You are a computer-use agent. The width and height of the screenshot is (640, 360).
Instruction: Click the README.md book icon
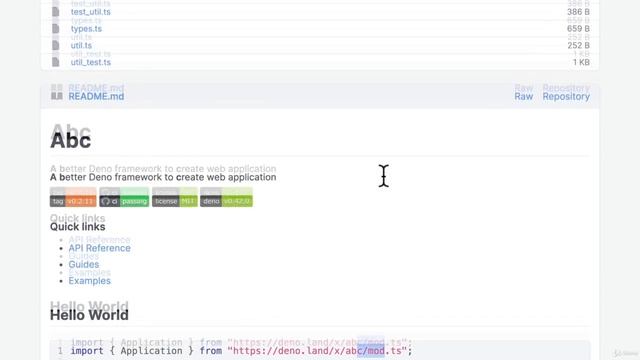click(x=57, y=96)
